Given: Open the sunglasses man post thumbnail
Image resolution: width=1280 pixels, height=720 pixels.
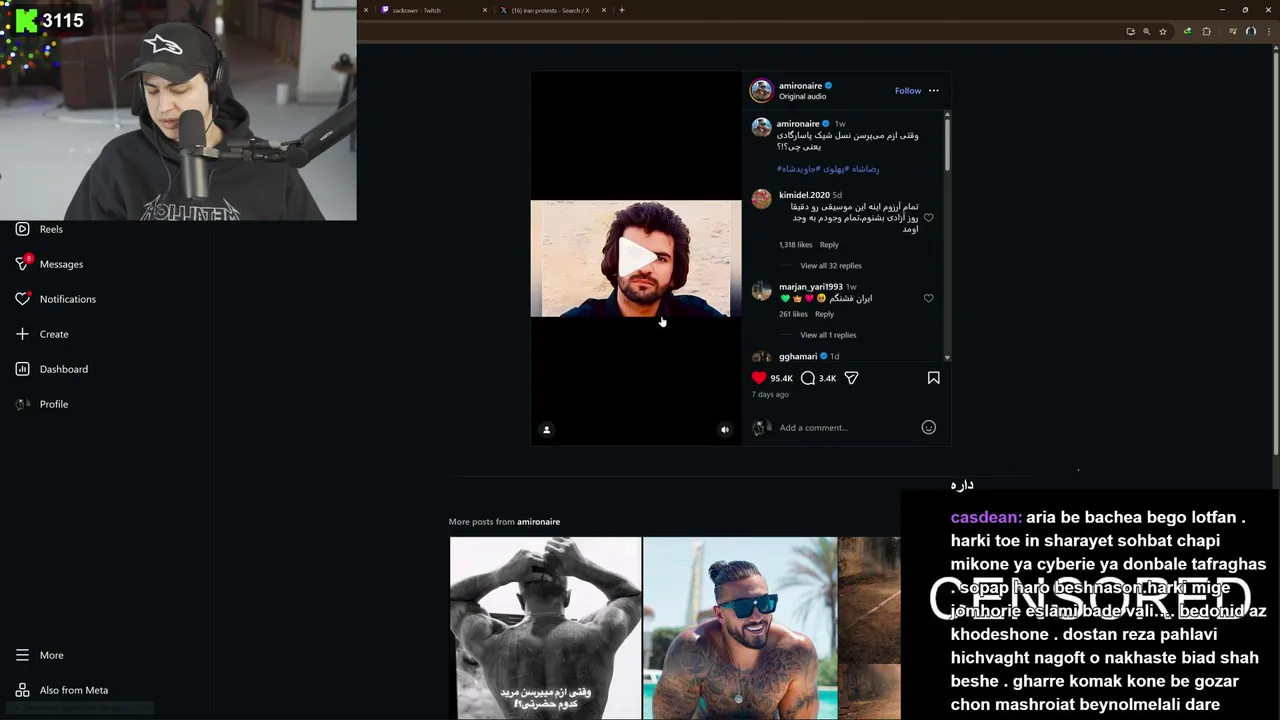Looking at the screenshot, I should [740, 628].
